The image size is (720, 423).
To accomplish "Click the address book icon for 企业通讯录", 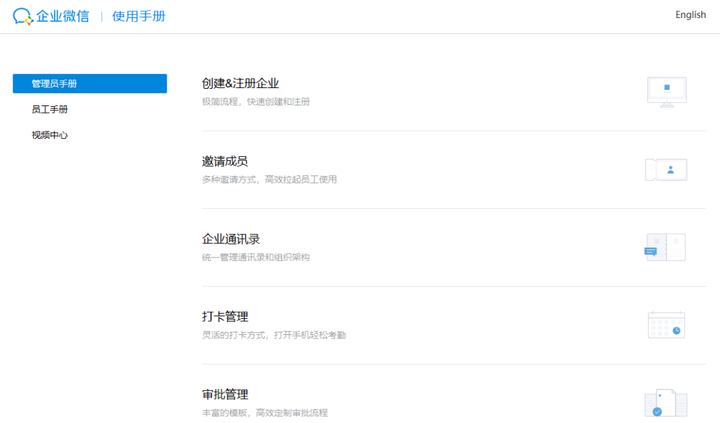I will point(665,247).
